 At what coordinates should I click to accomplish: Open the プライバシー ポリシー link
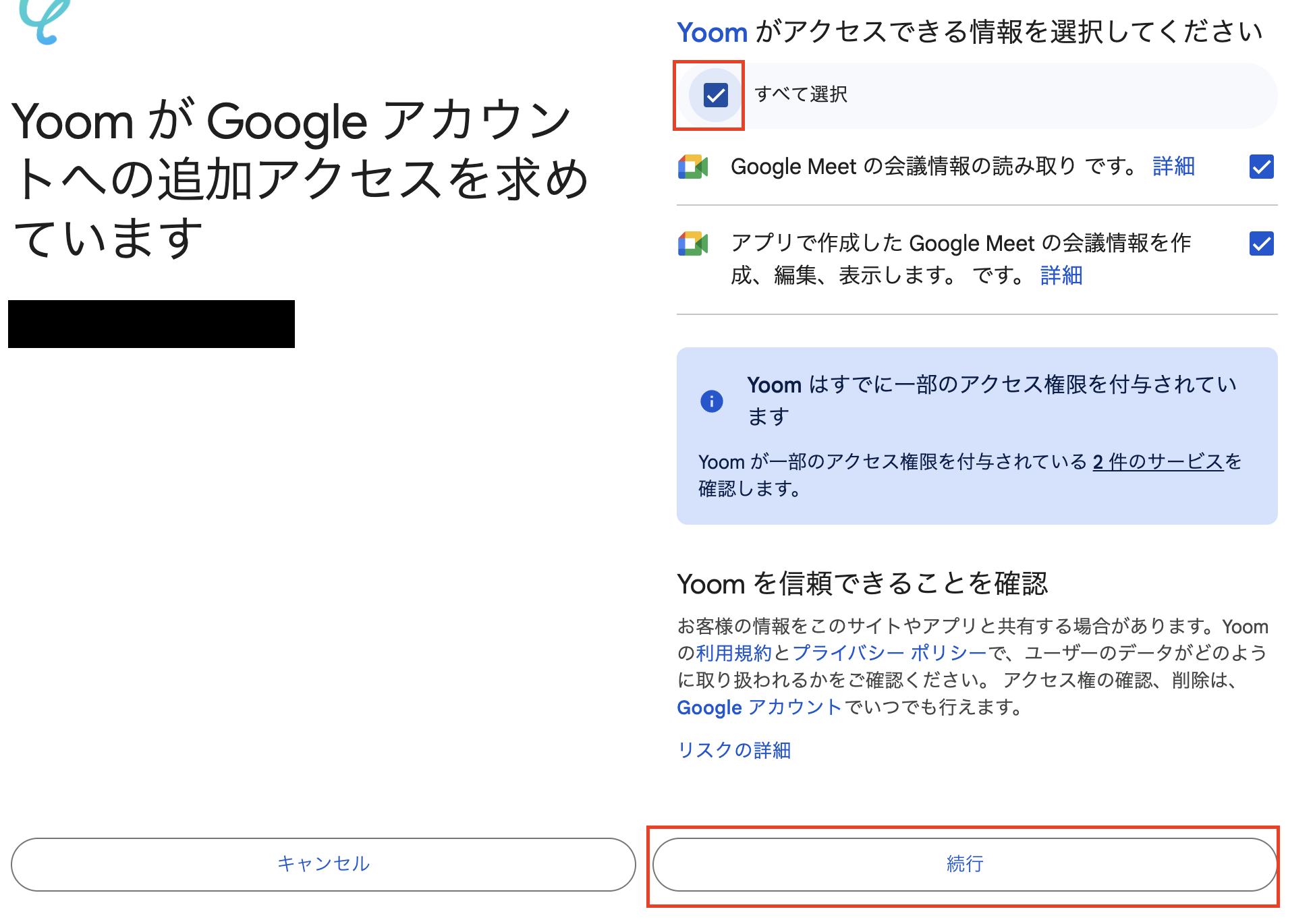coord(889,653)
